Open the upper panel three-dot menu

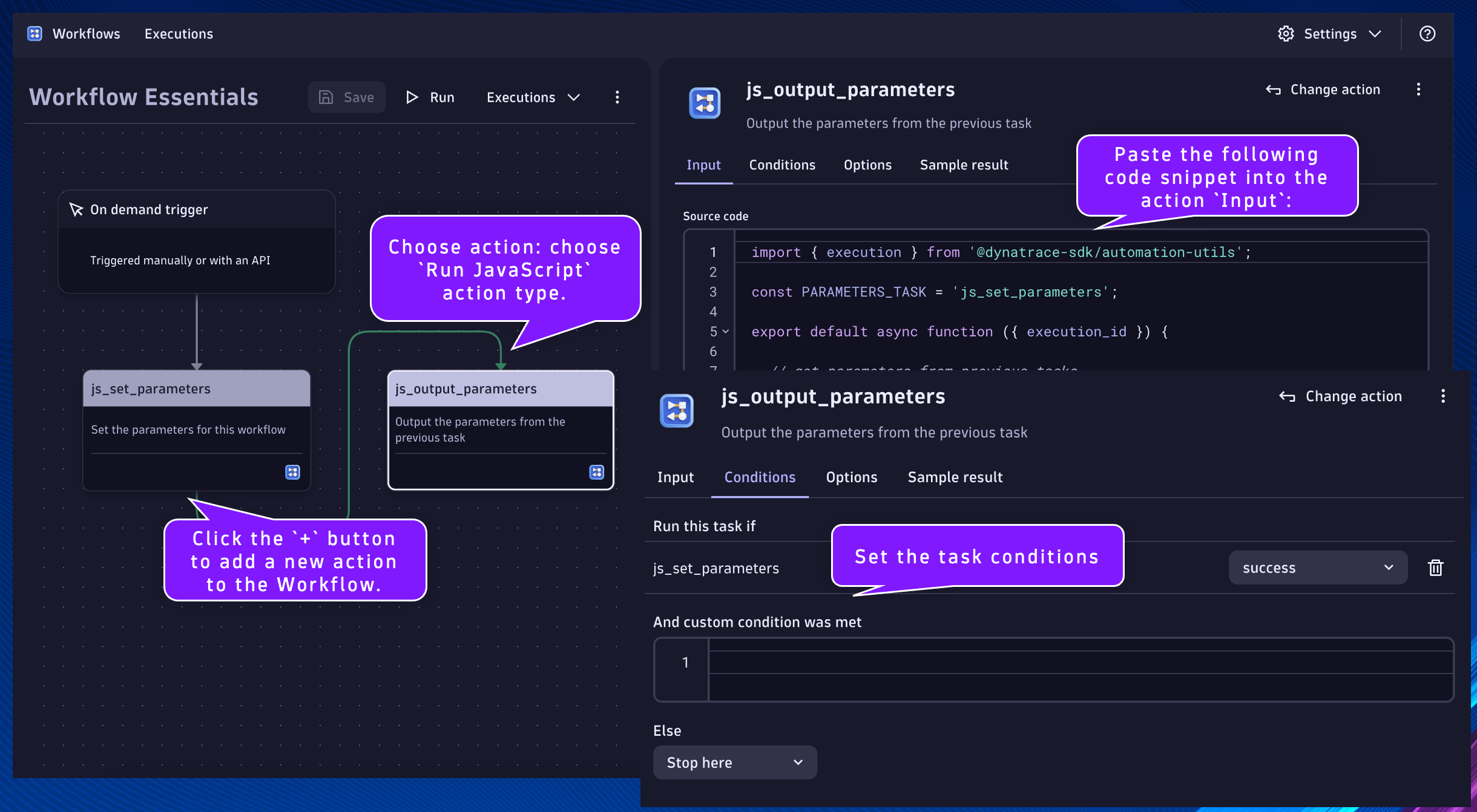(x=1418, y=90)
